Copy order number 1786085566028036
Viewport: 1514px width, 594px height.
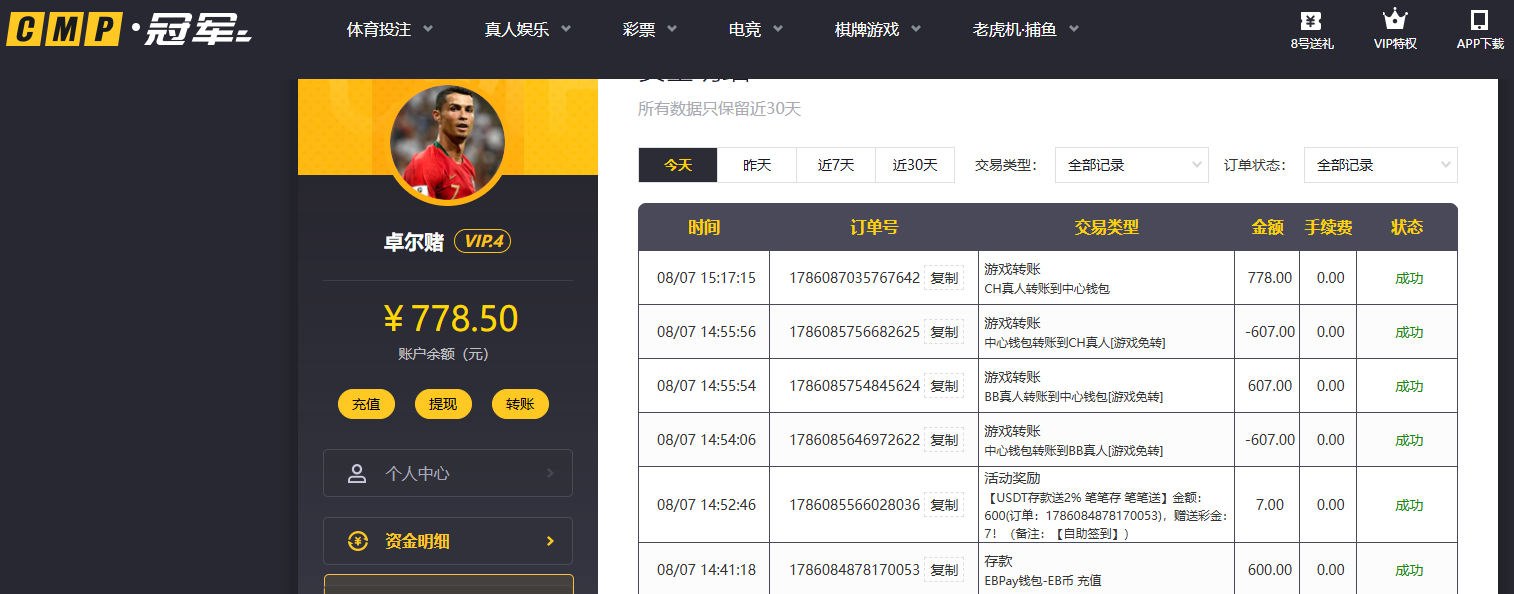point(944,505)
